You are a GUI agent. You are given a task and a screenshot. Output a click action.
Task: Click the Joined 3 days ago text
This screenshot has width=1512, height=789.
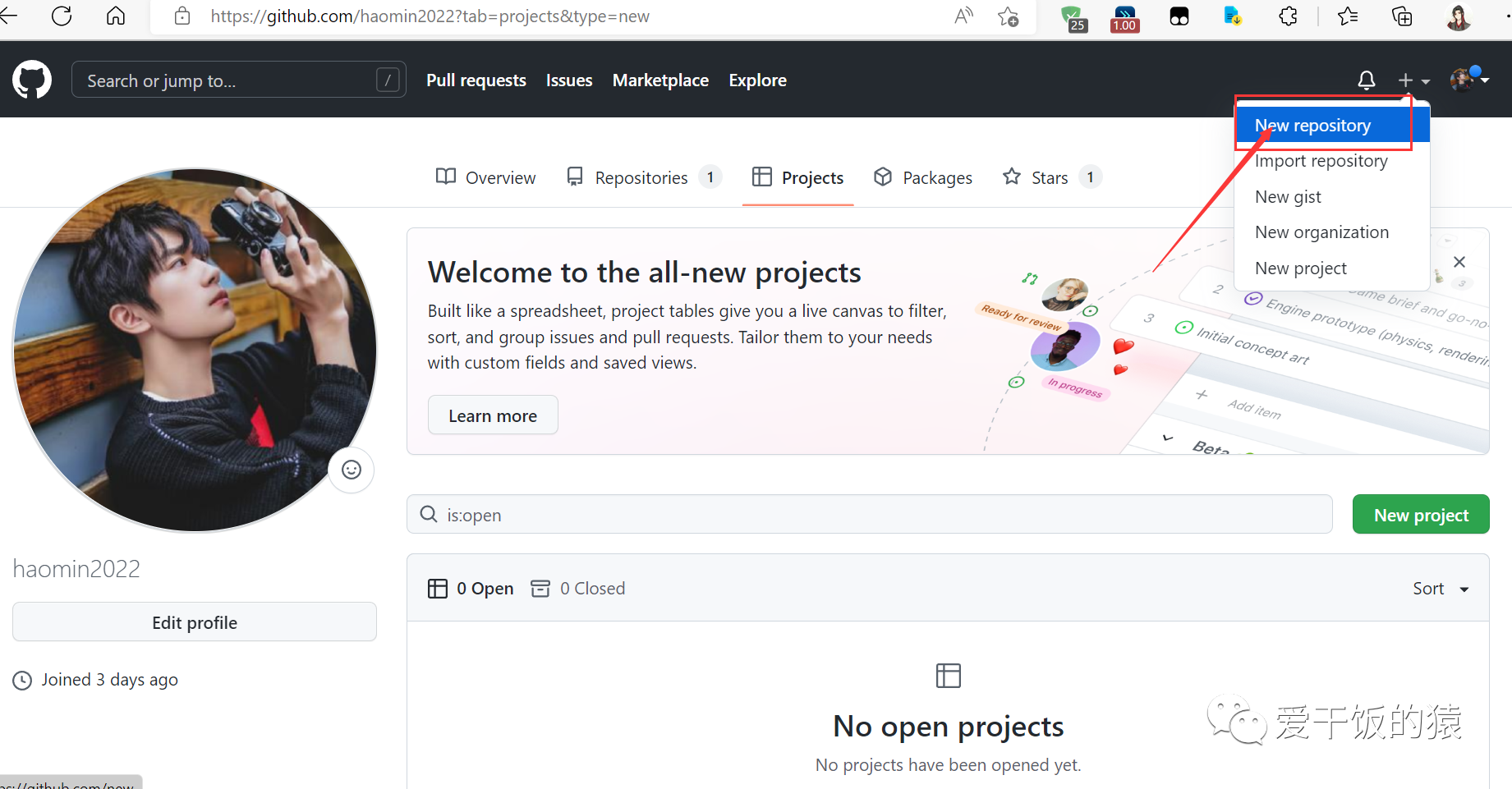point(109,680)
